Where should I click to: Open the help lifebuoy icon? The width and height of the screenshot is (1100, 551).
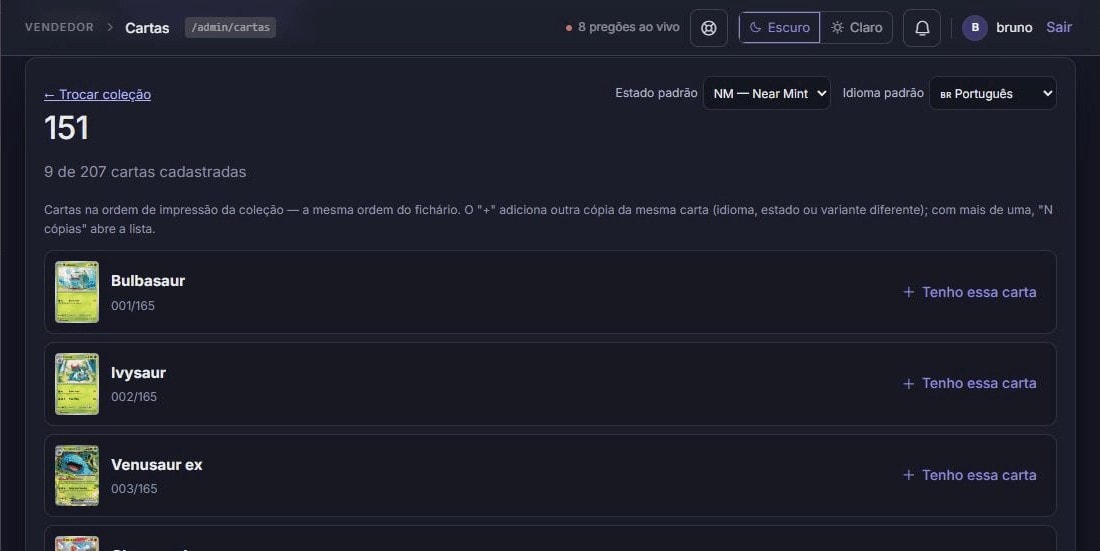coord(709,28)
